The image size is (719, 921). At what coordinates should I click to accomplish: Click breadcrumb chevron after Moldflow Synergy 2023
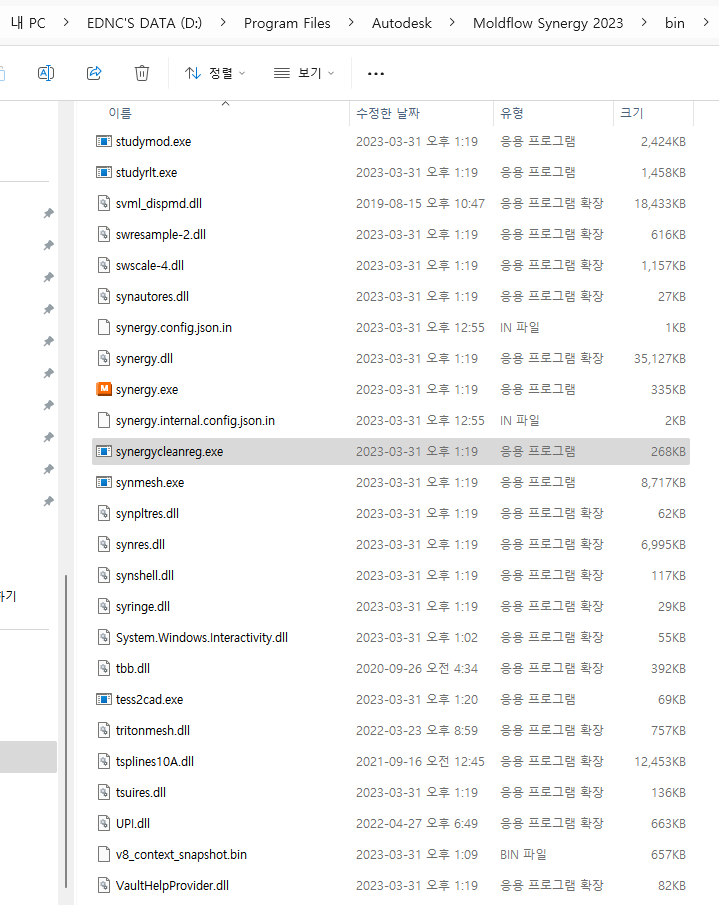tap(644, 22)
